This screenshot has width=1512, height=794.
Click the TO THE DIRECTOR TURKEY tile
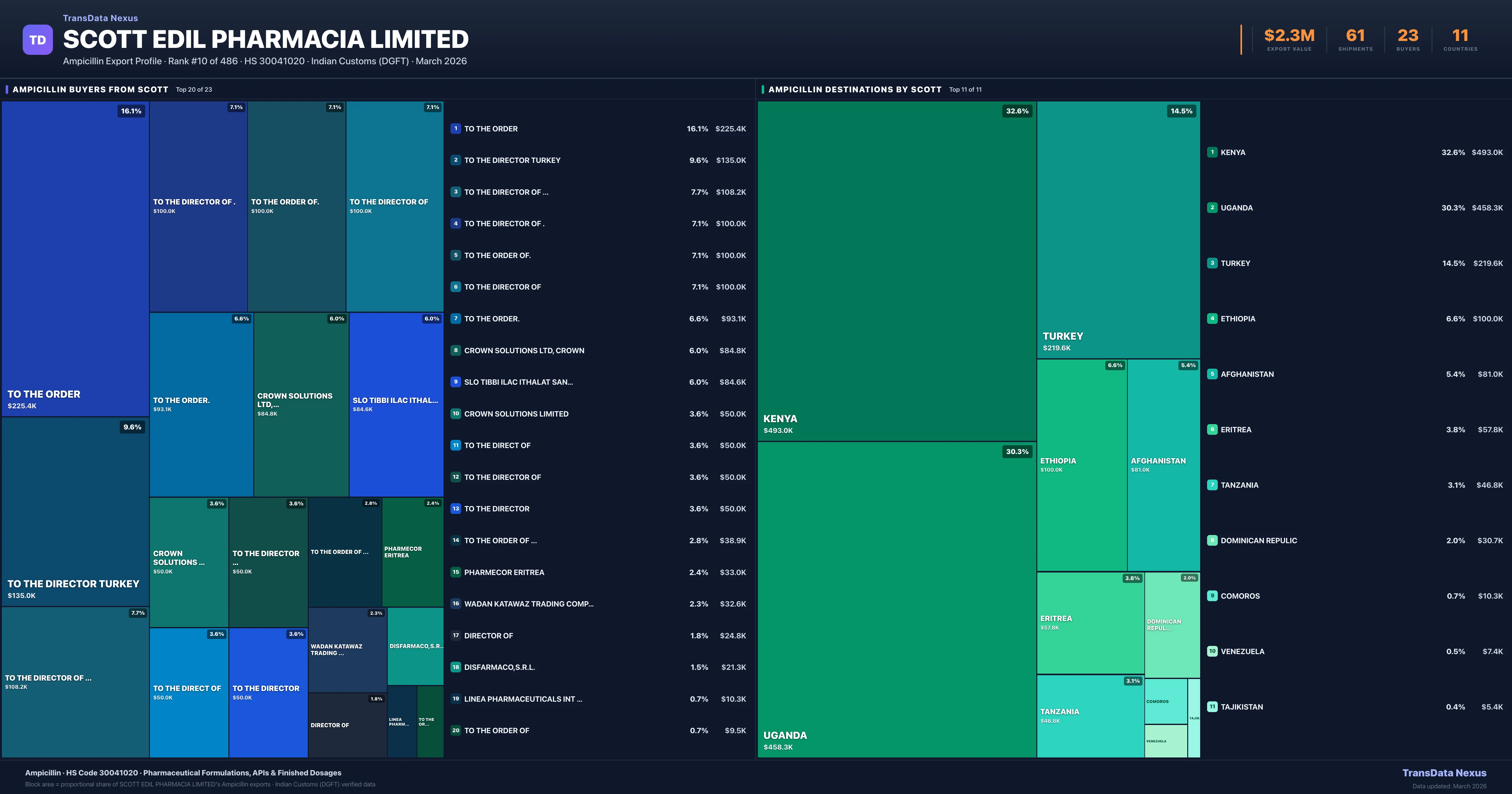(75, 511)
